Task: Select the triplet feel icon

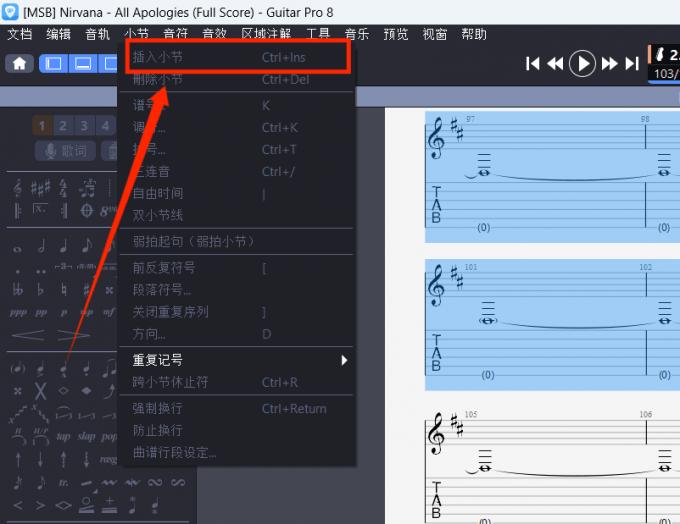Action: pos(87,188)
